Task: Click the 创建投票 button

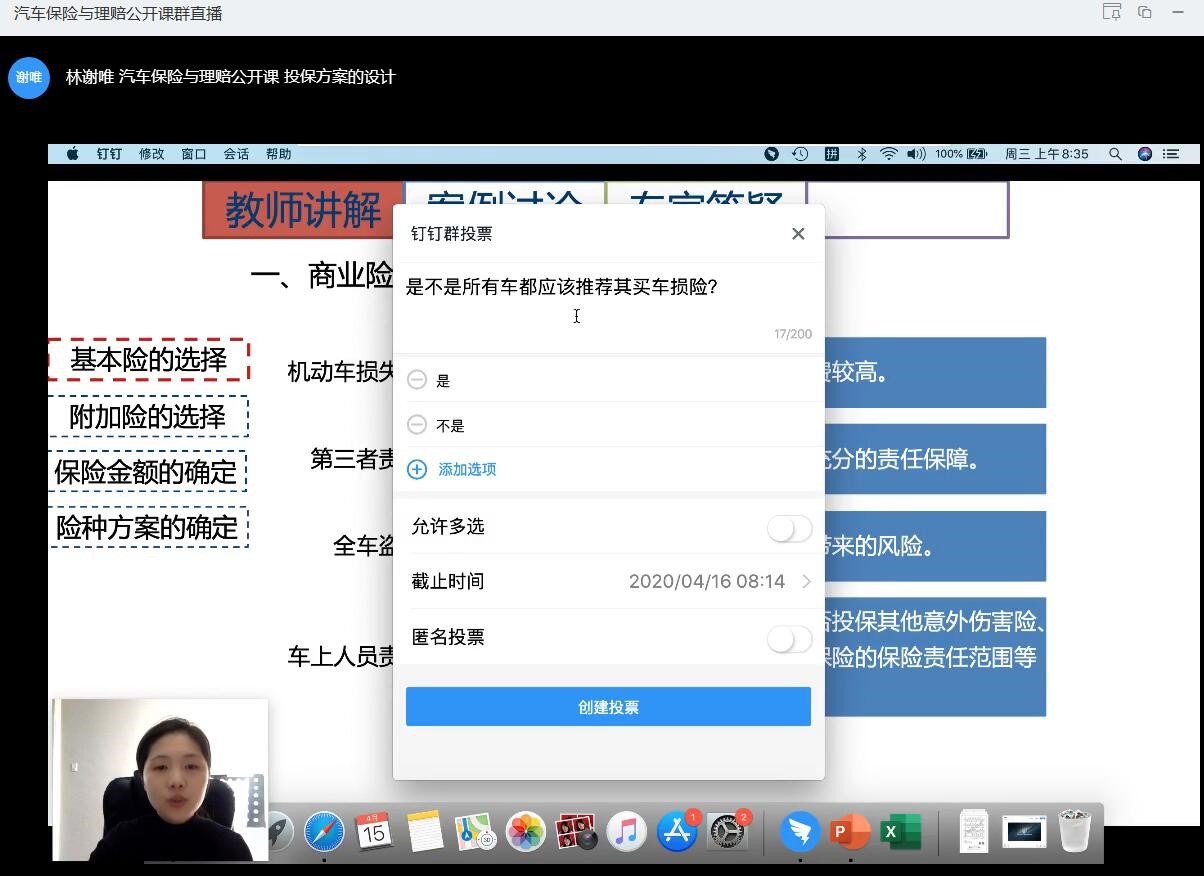Action: (x=608, y=707)
